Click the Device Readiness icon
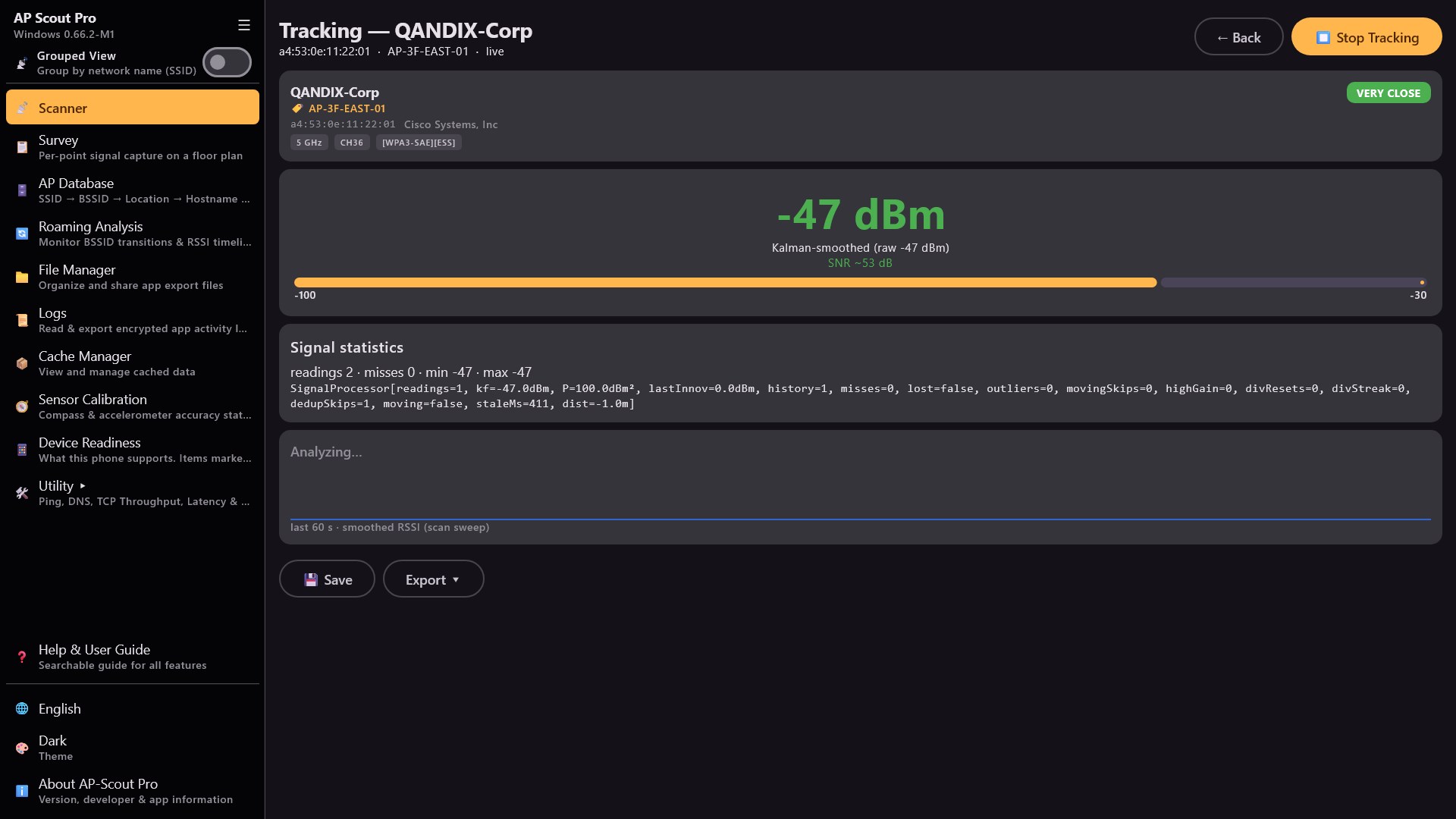 22,450
